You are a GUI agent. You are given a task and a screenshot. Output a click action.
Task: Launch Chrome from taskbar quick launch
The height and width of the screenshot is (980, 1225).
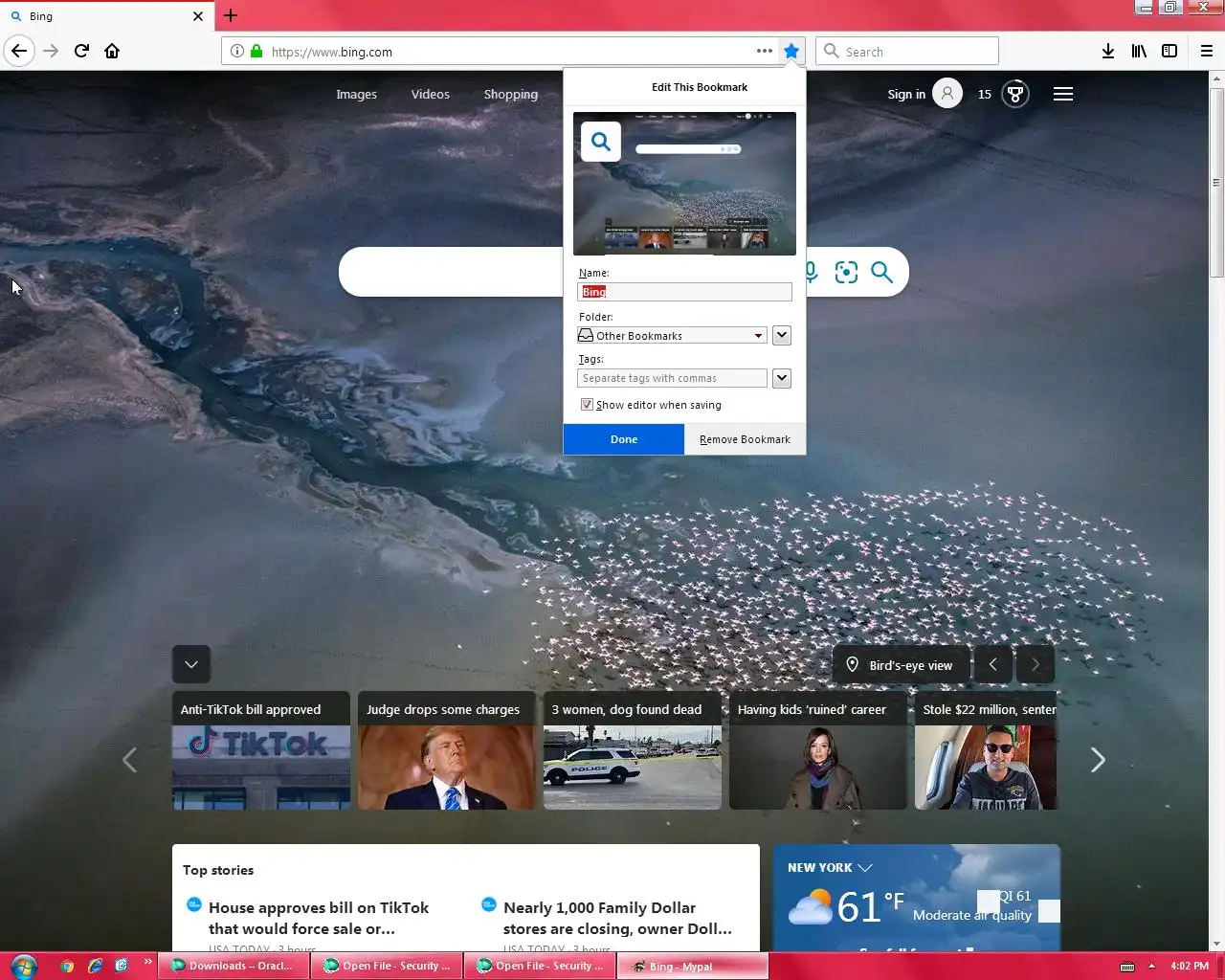pos(67,966)
